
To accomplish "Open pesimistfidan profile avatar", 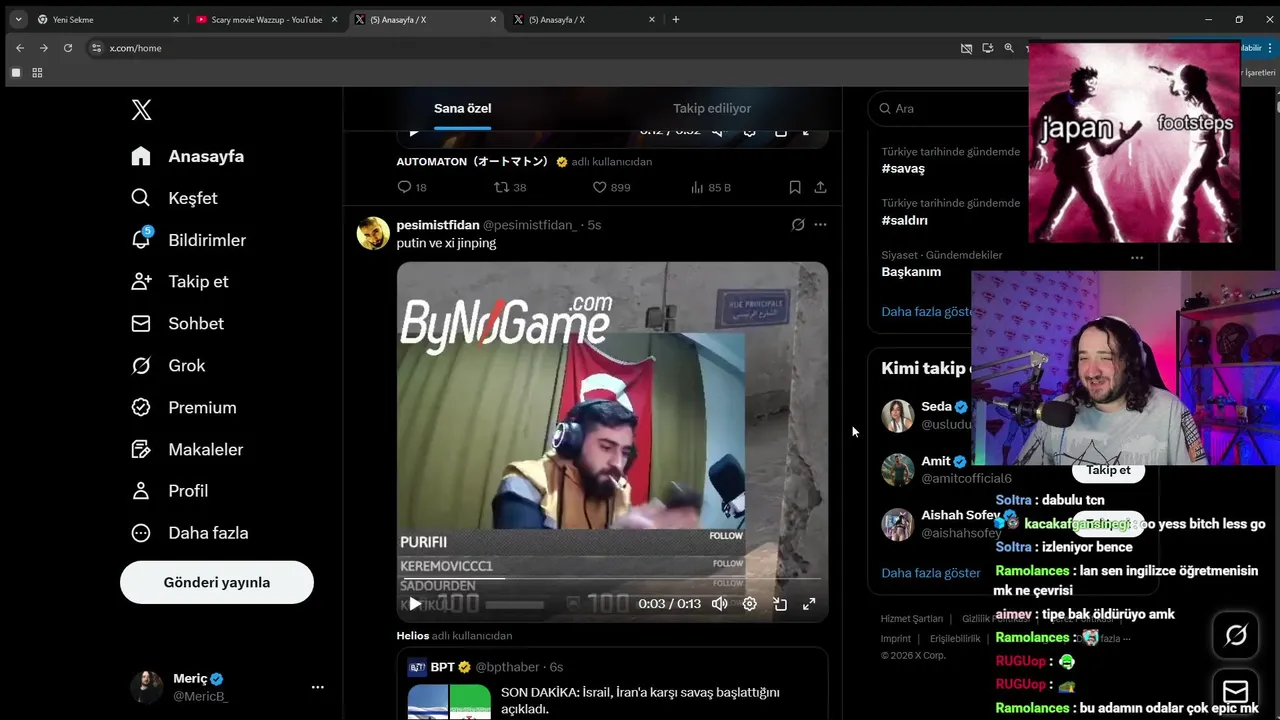I will point(373,233).
